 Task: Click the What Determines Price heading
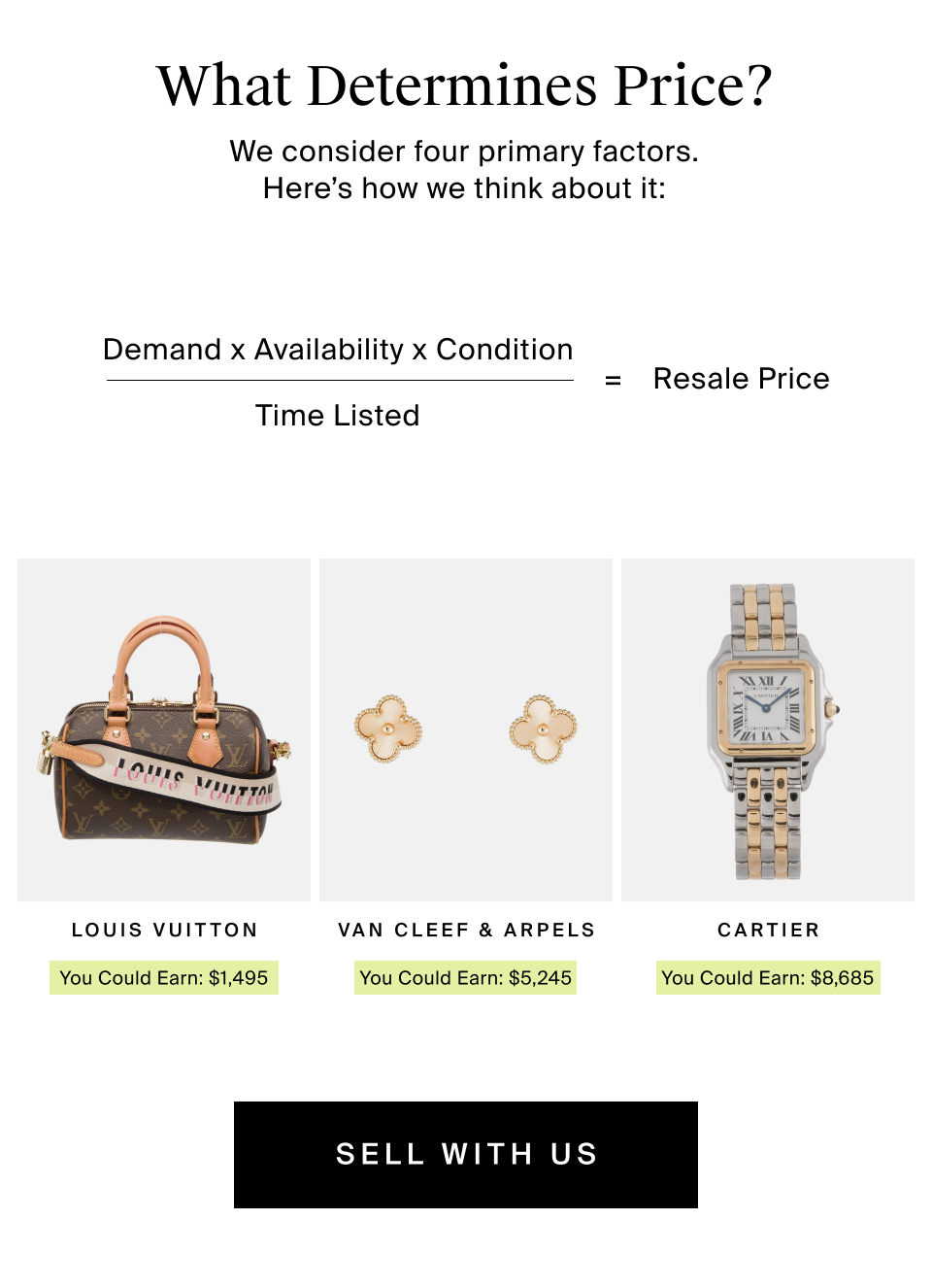[x=464, y=85]
